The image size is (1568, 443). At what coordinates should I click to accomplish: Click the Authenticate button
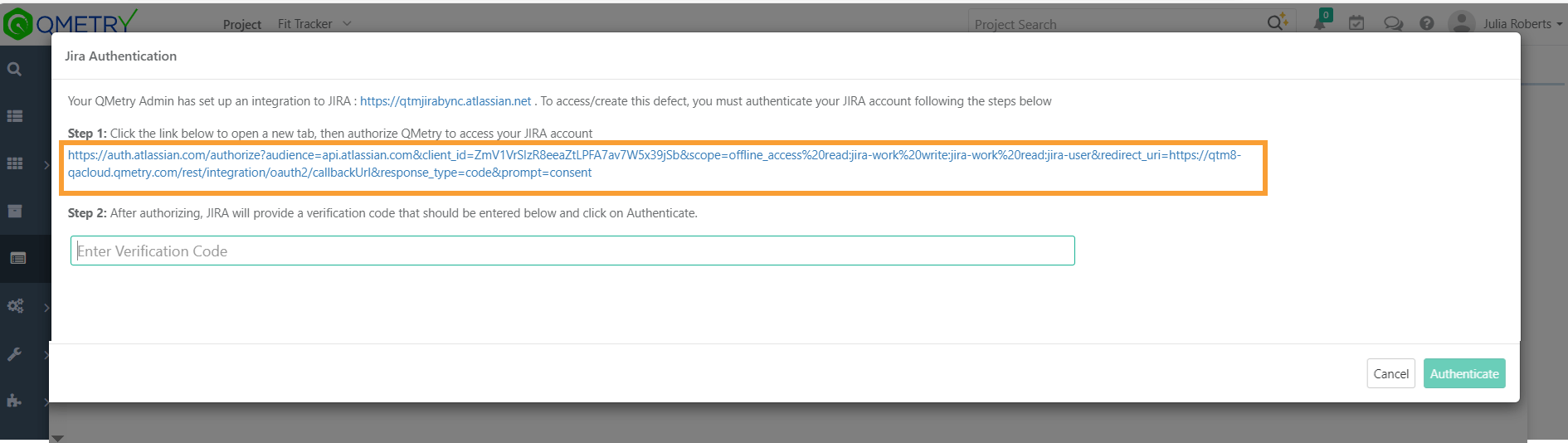(1464, 373)
